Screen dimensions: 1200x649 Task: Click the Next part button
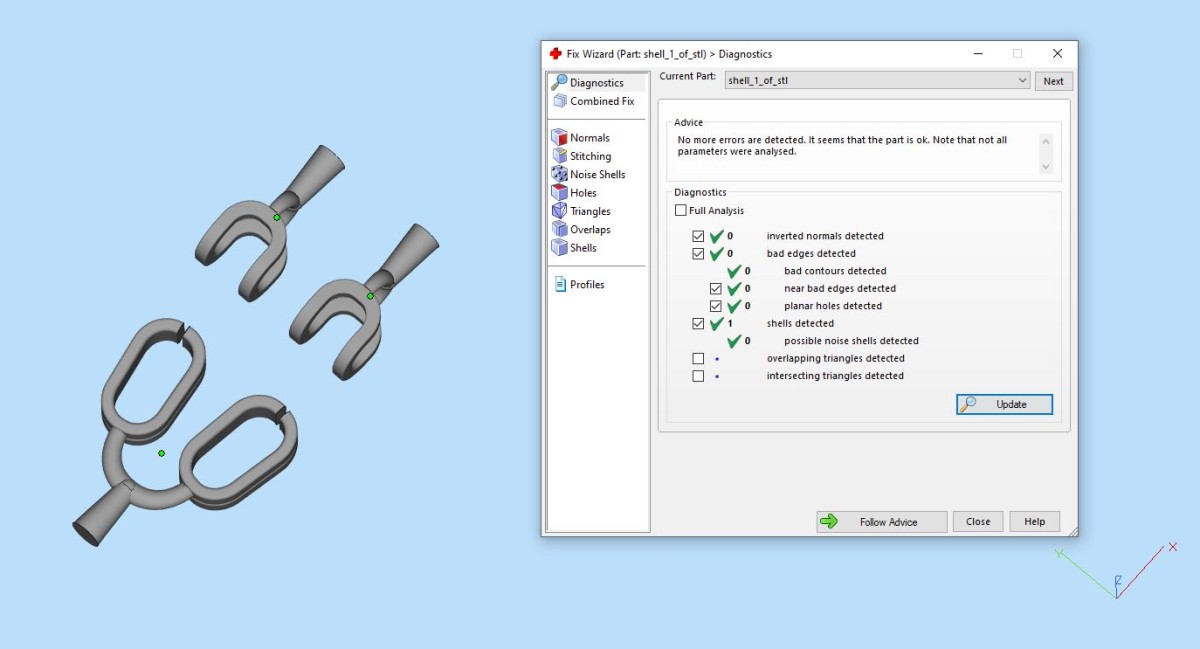click(1054, 81)
